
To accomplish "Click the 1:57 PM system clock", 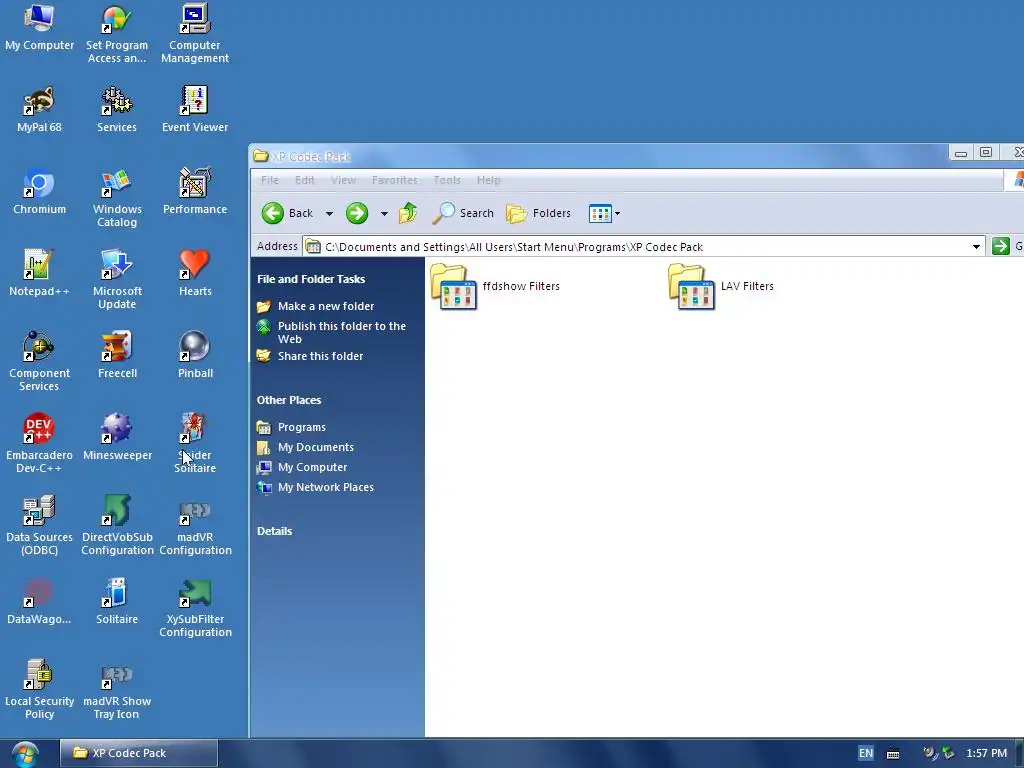I will [x=986, y=753].
